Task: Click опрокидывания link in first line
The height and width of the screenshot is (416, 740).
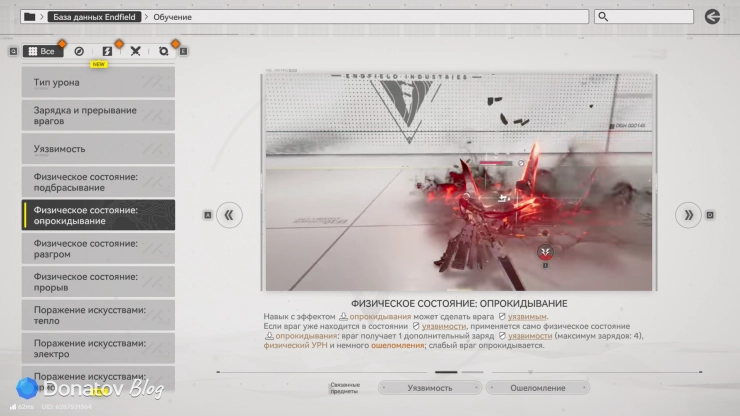Action: 380,316
